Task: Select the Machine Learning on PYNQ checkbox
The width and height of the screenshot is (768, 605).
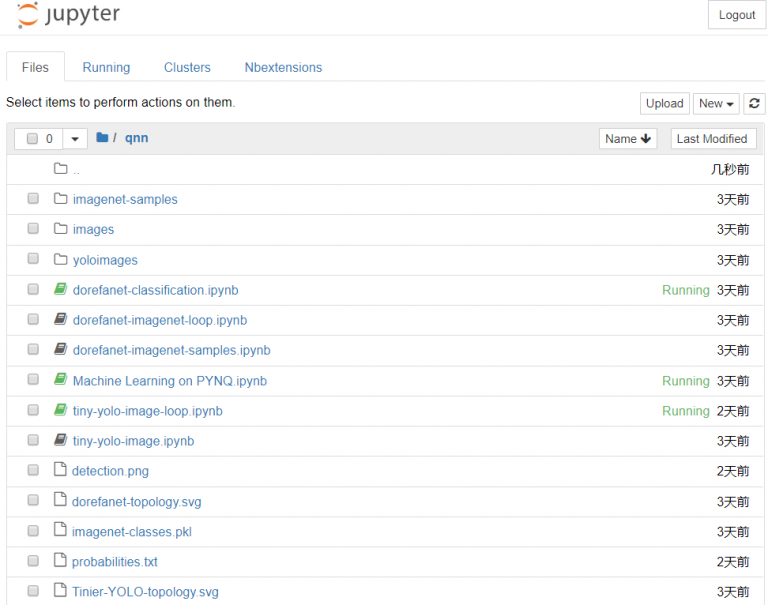Action: [x=33, y=381]
